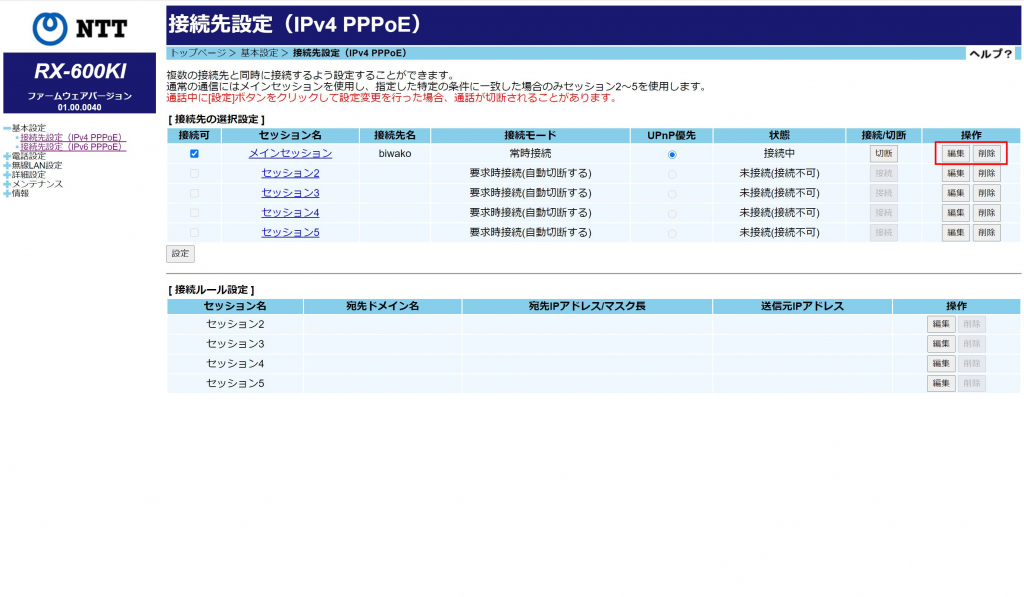Select UPnP優先 radio for メインセッション
Viewport: 1024px width, 597px height.
tap(672, 154)
